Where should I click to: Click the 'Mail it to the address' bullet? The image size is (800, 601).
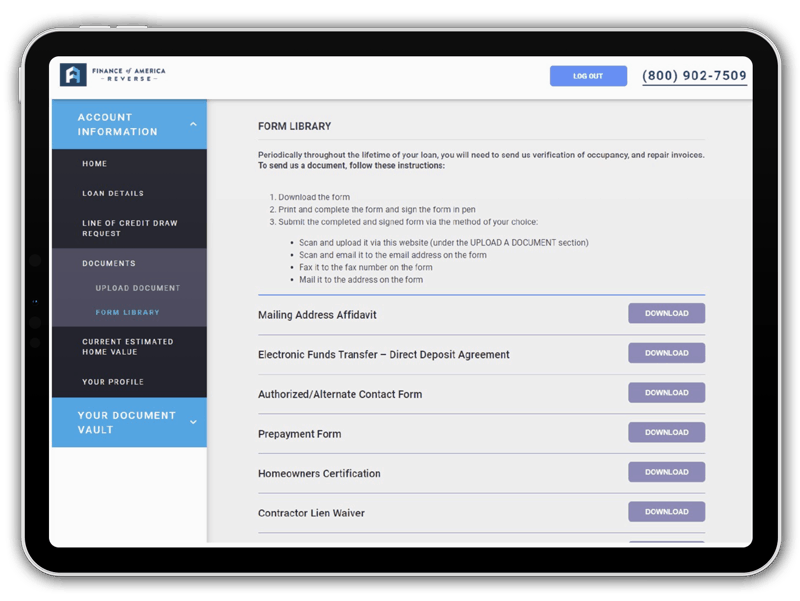tap(361, 280)
